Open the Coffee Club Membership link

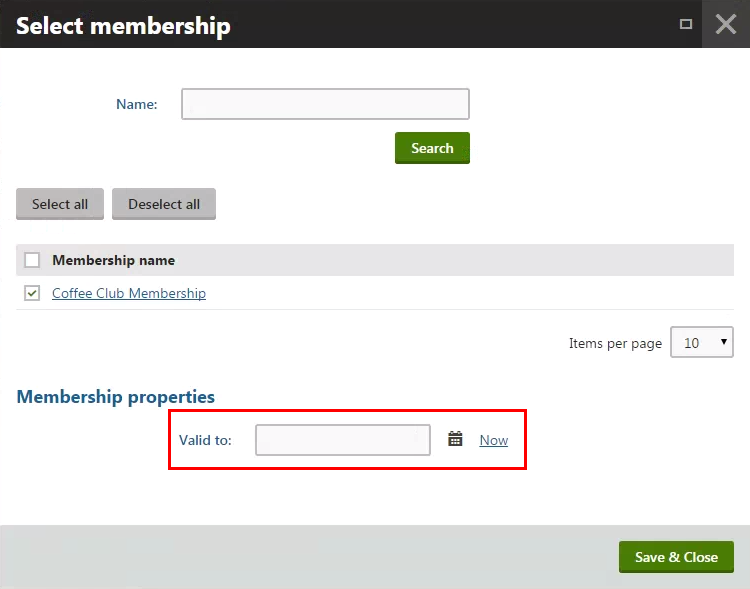129,293
